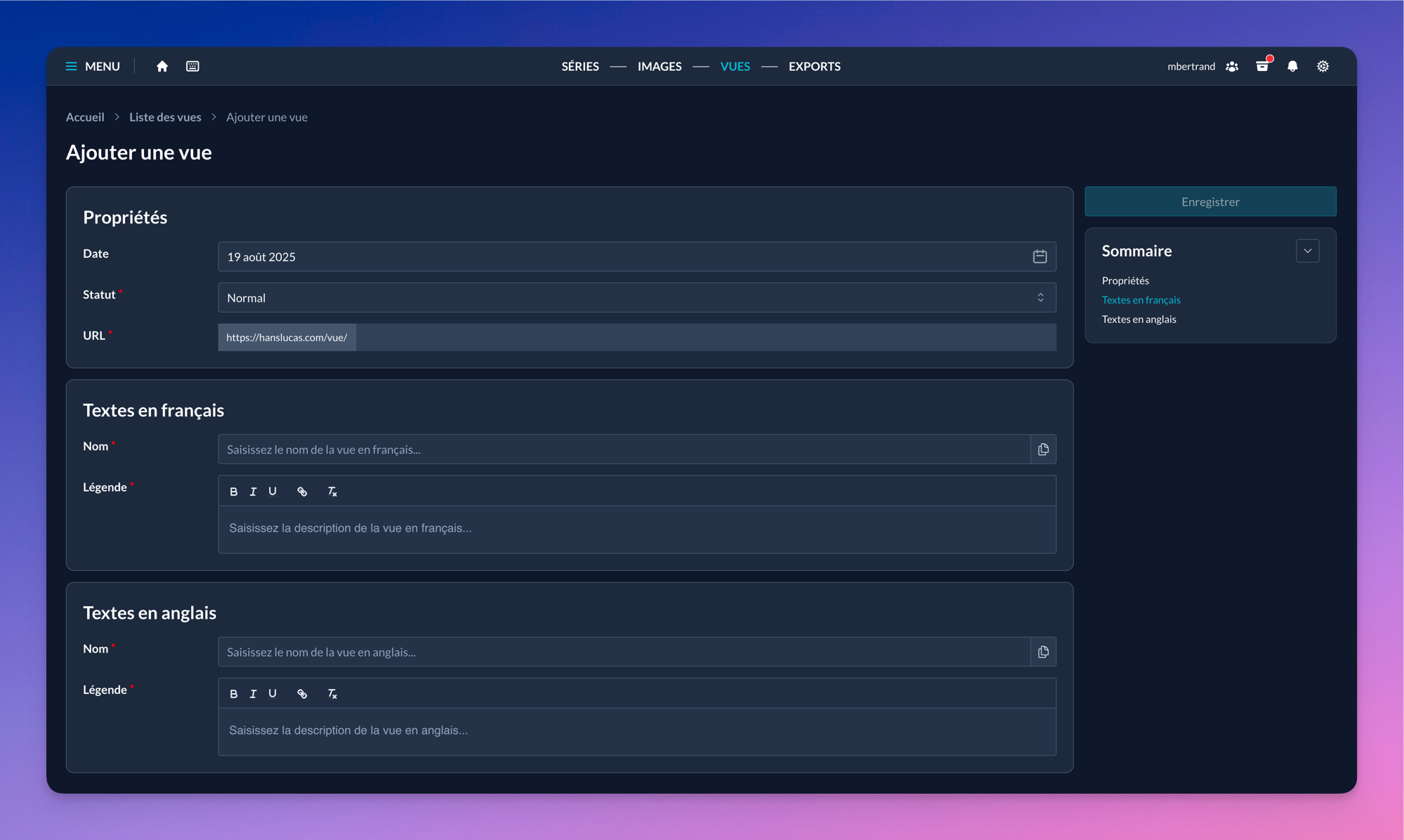Toggle underline in French Légende editor
The height and width of the screenshot is (840, 1404).
click(273, 492)
